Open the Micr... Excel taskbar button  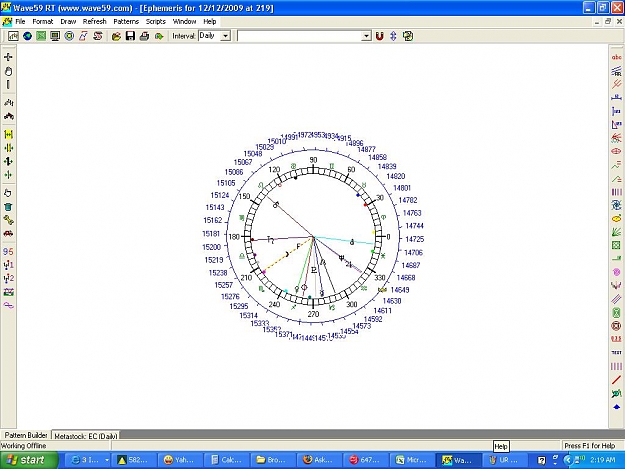(x=412, y=460)
